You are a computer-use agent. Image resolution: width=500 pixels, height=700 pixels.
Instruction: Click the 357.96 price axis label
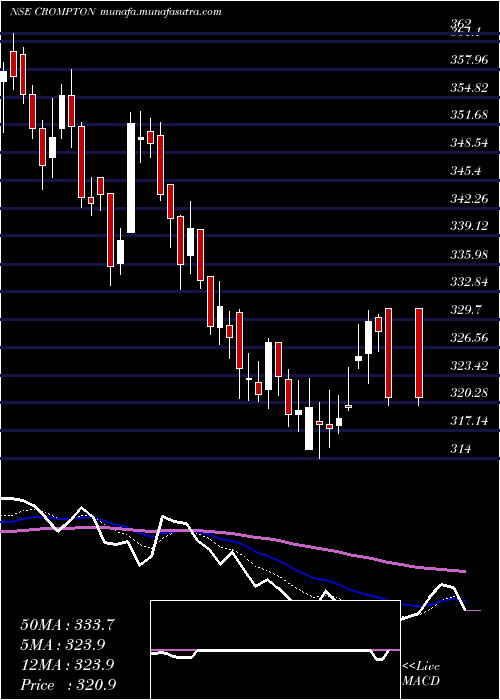pyautogui.click(x=469, y=60)
